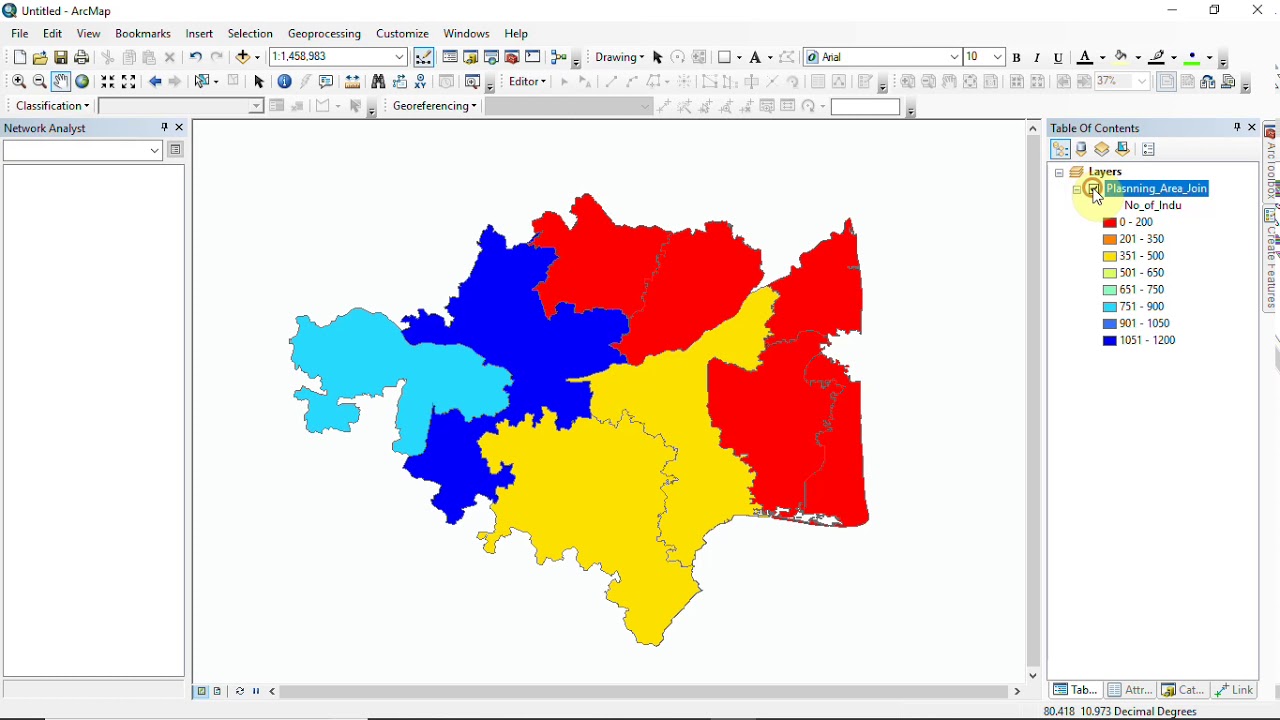Screen dimensions: 1280x720
Task: Click the horizontal map scrollbar
Action: [645, 691]
